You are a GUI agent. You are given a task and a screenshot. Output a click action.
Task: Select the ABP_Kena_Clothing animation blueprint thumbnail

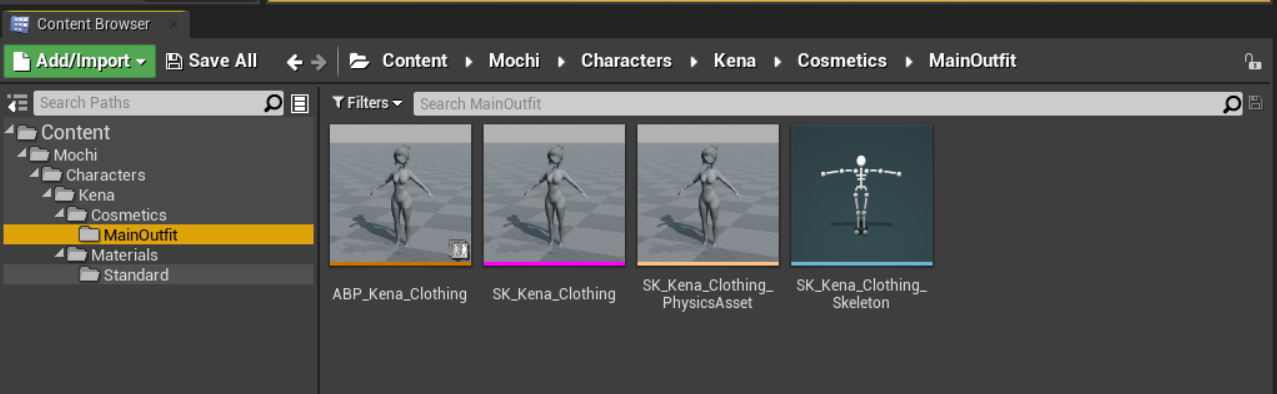coord(400,195)
